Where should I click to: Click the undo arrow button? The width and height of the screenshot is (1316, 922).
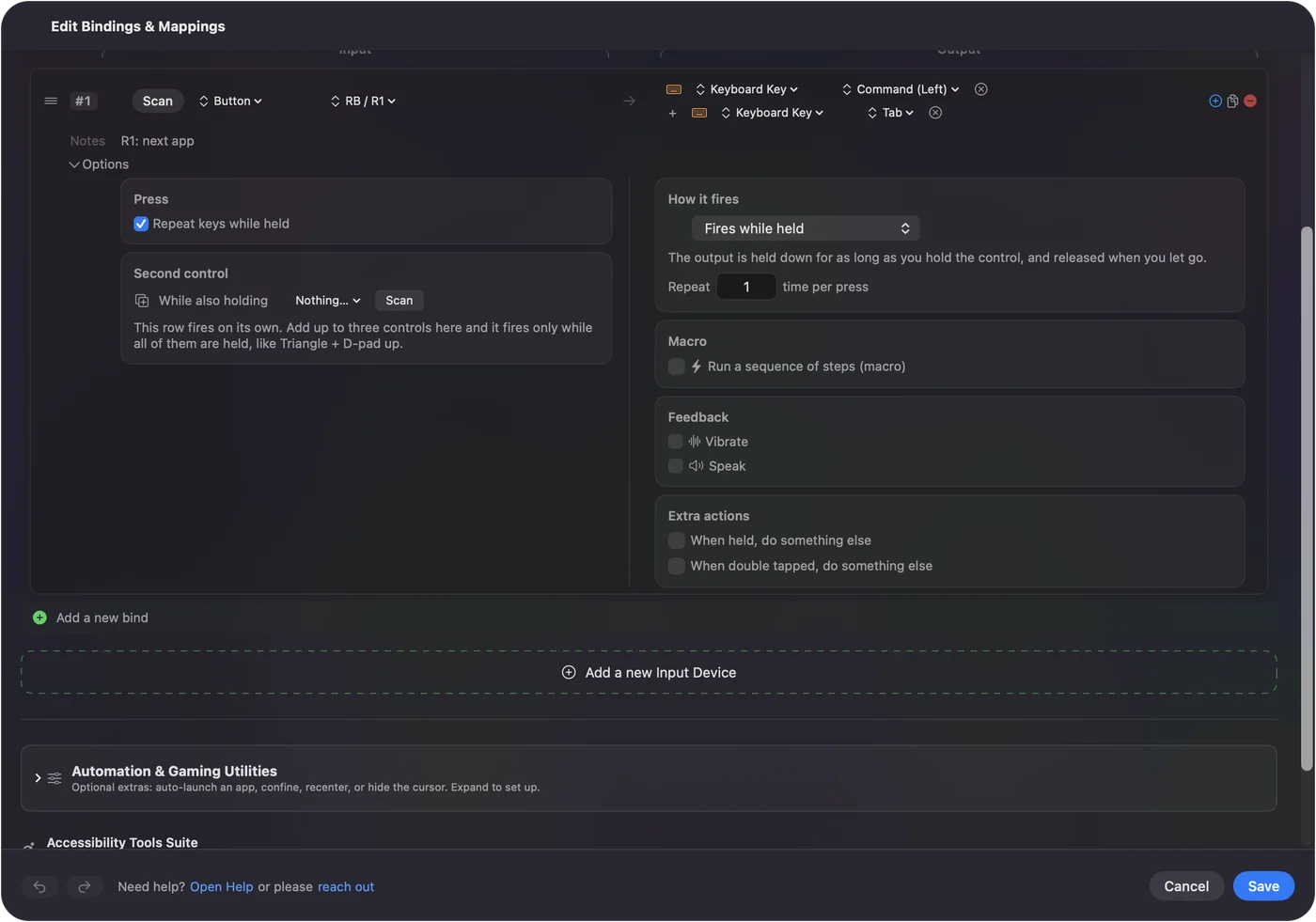39,886
